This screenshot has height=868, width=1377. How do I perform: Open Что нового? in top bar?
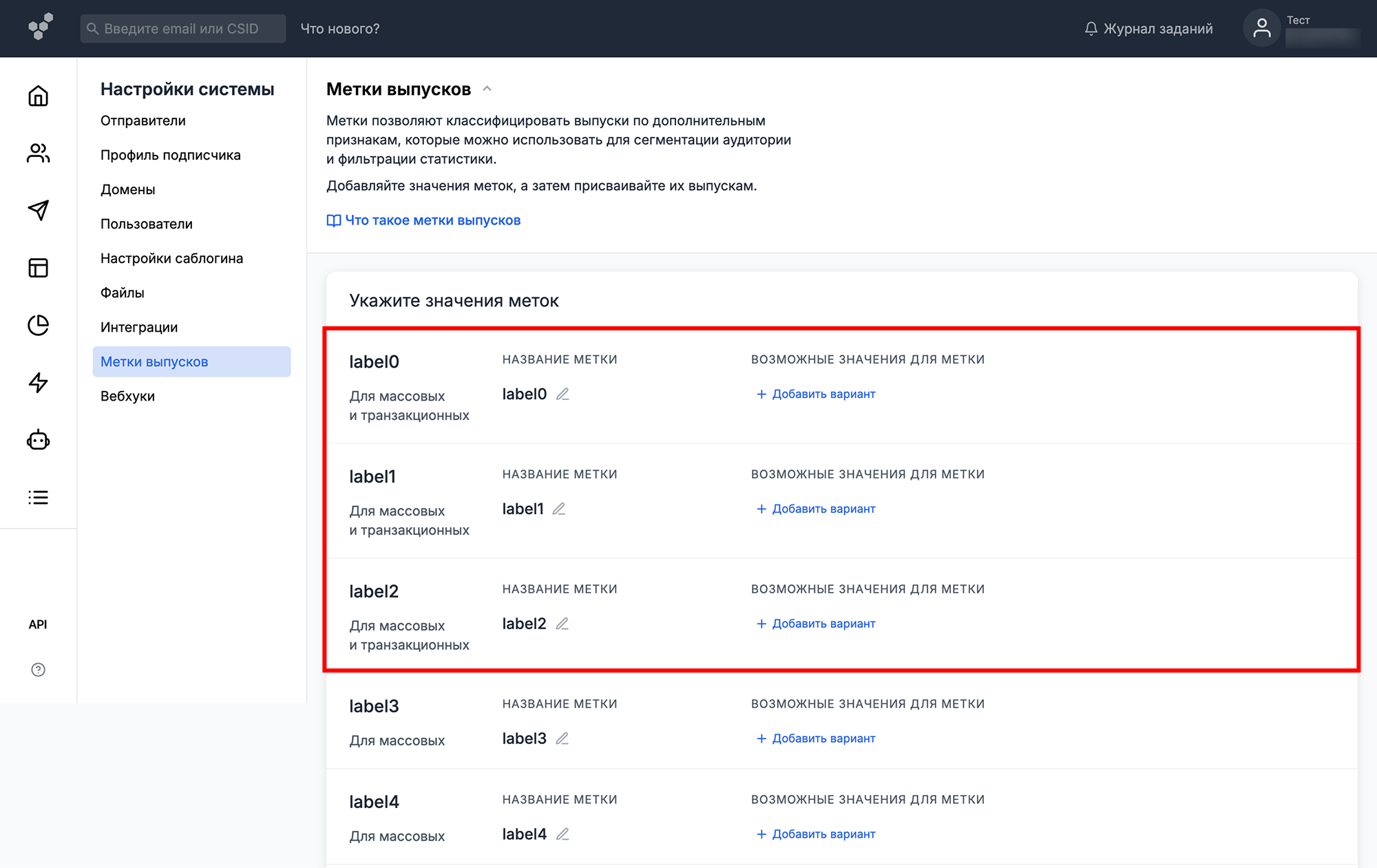340,28
